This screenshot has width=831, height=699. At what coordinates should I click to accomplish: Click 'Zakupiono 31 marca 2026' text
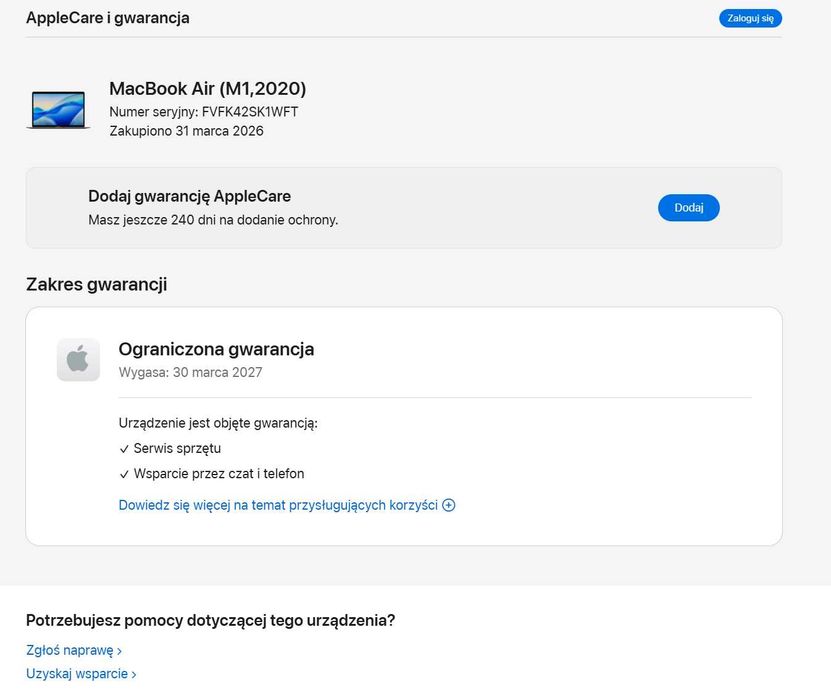pos(187,131)
